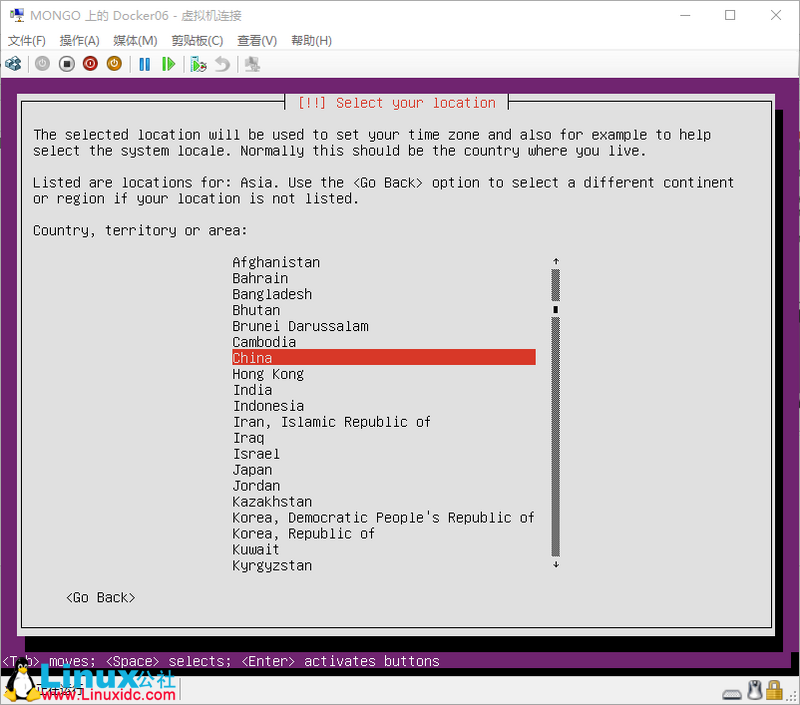The height and width of the screenshot is (705, 800).
Task: Select Japan from the country list
Action: (252, 469)
